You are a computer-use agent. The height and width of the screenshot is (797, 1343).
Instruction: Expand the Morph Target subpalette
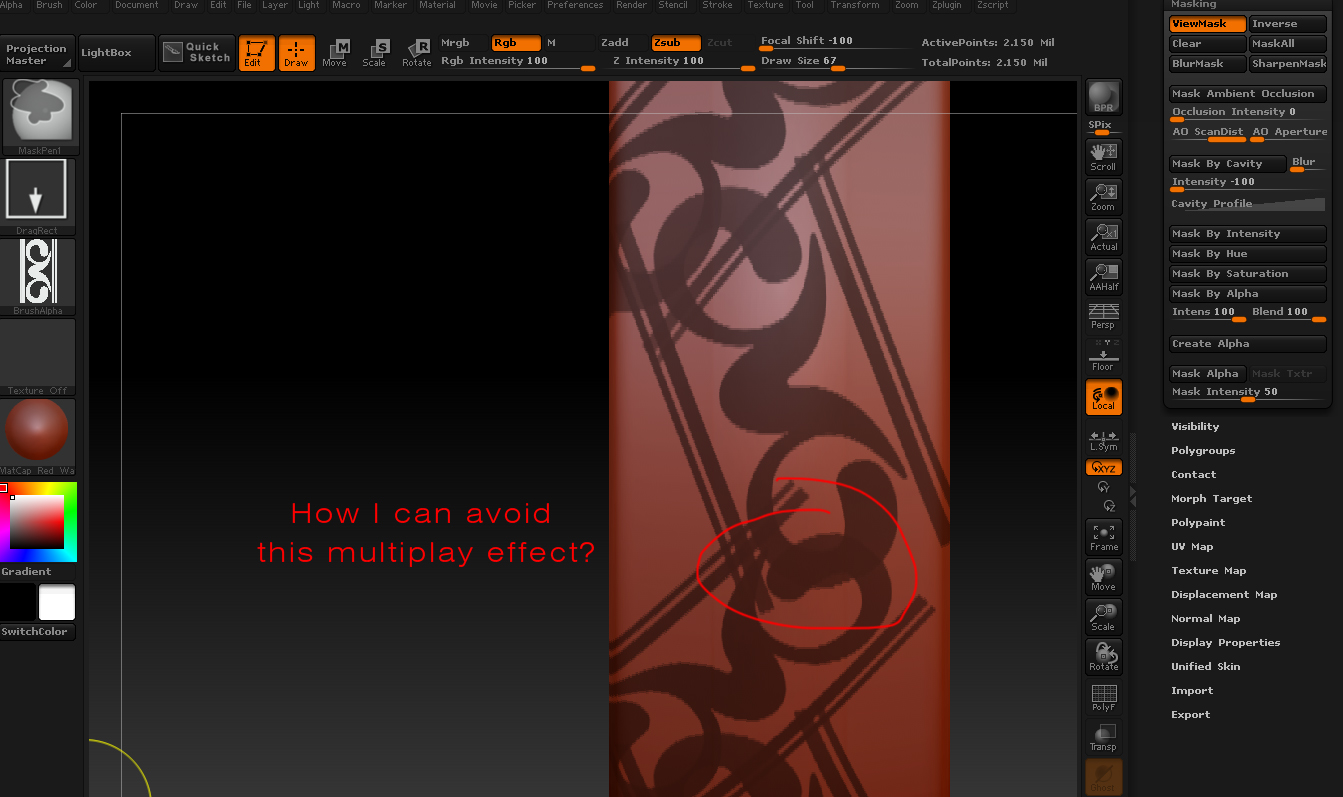coord(1211,499)
